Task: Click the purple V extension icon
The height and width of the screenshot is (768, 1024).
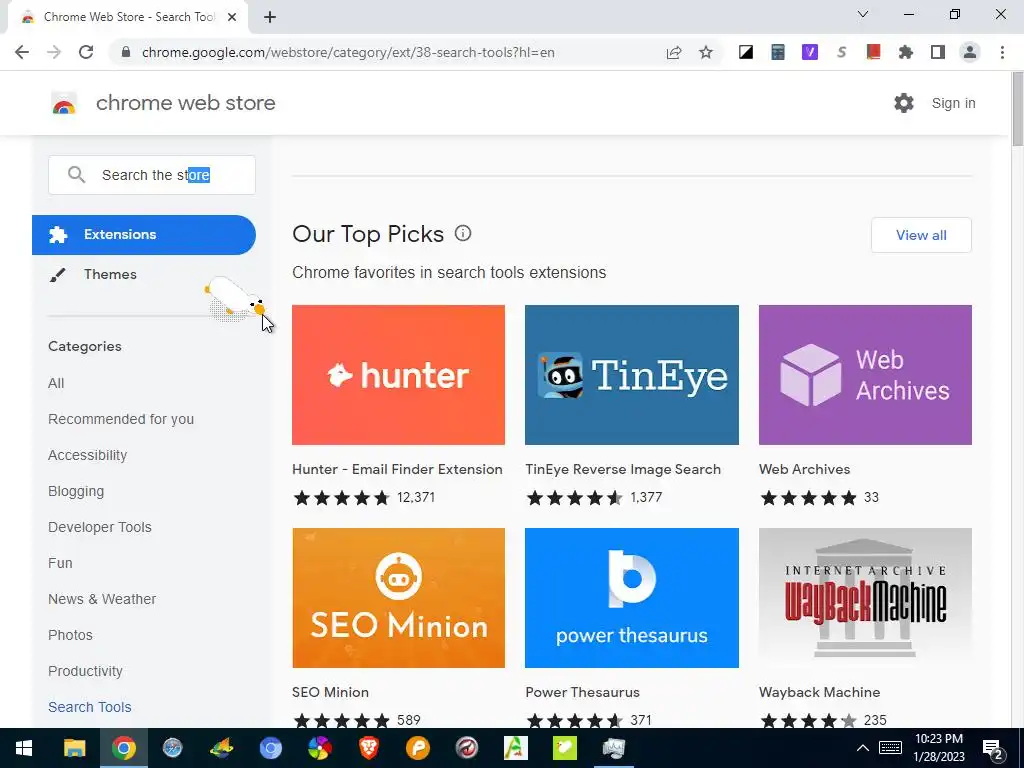Action: (810, 52)
